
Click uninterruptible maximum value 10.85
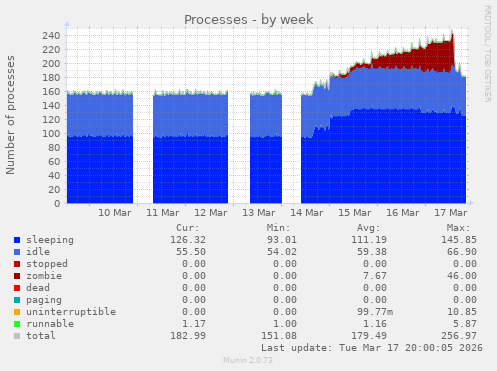click(x=462, y=312)
